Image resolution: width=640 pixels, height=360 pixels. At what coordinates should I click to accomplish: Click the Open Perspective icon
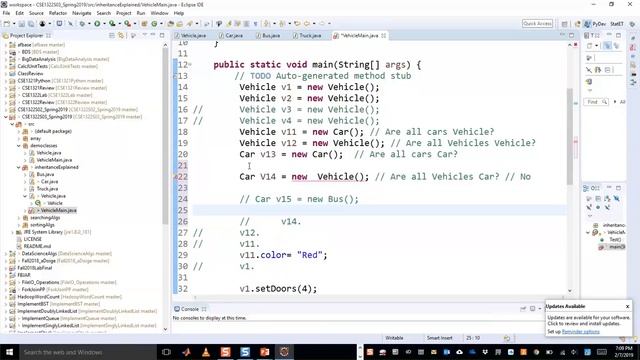[564, 24]
